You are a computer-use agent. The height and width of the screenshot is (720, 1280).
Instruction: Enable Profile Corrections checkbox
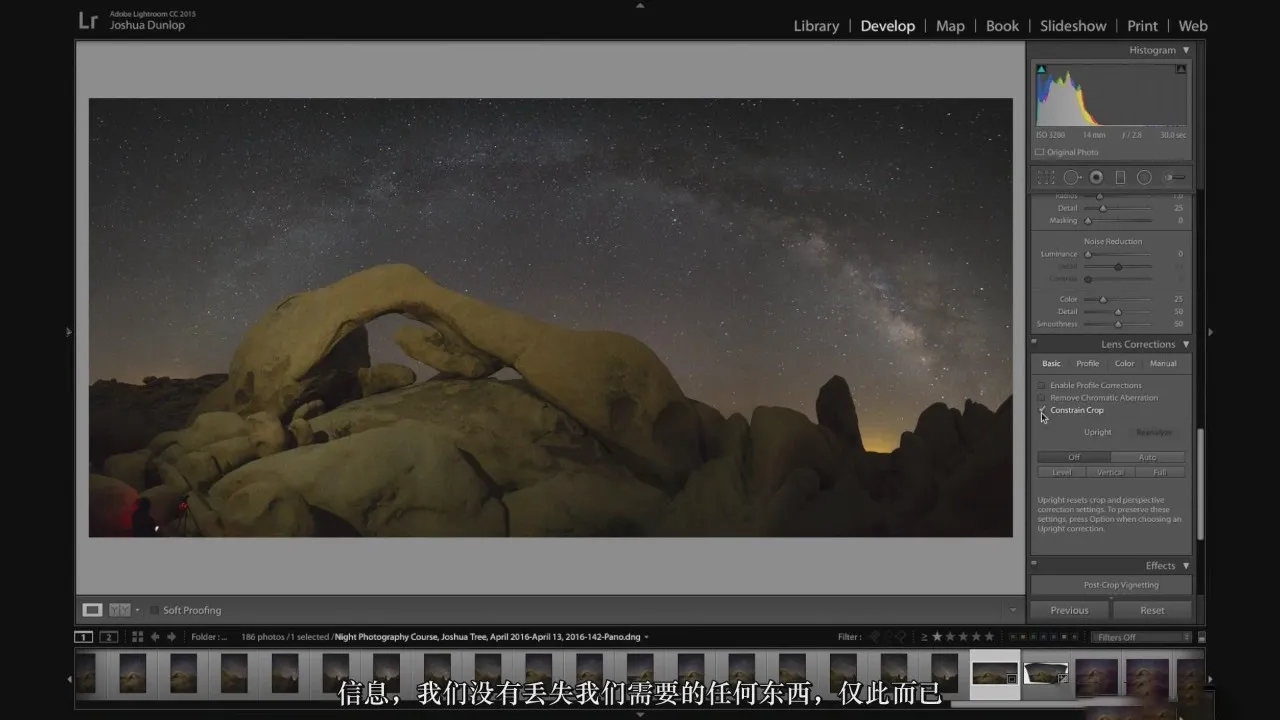tap(1041, 385)
